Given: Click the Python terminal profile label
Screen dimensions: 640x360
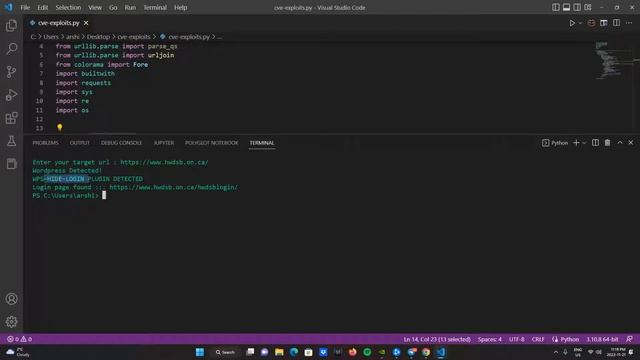Looking at the screenshot, I should (555, 143).
